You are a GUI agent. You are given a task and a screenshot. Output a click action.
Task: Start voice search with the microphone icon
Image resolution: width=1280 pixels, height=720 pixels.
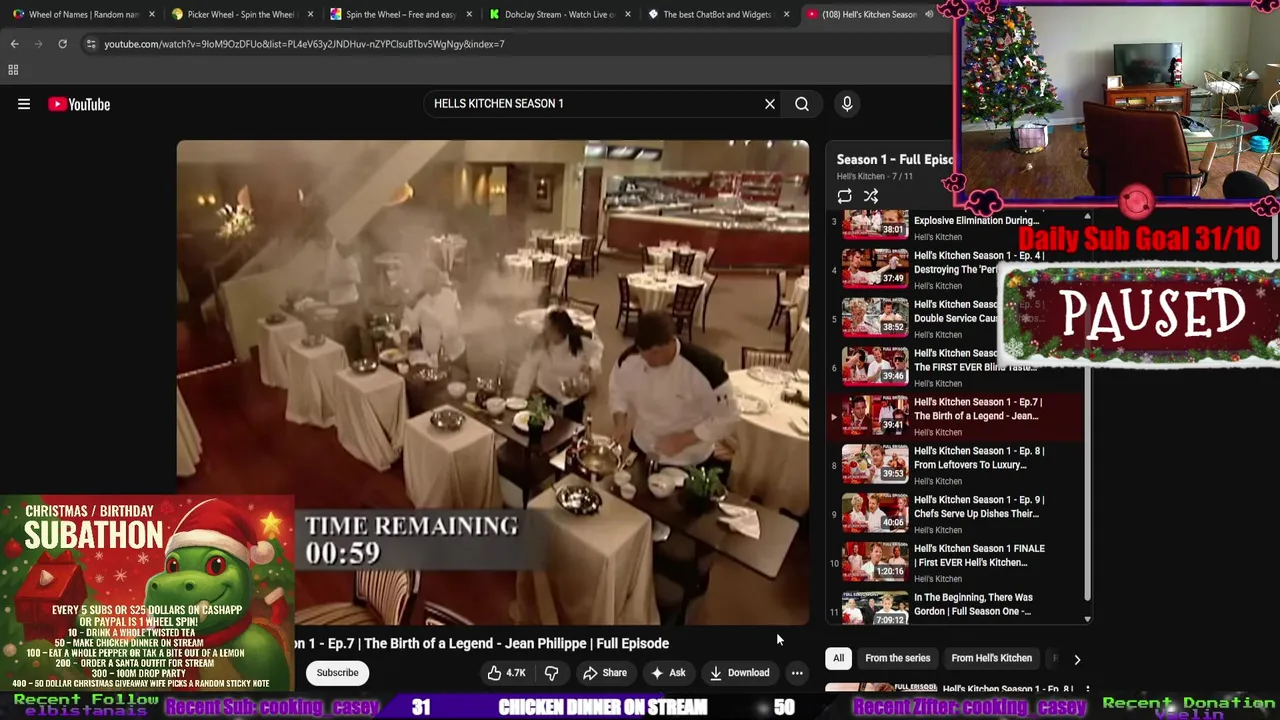pyautogui.click(x=847, y=104)
